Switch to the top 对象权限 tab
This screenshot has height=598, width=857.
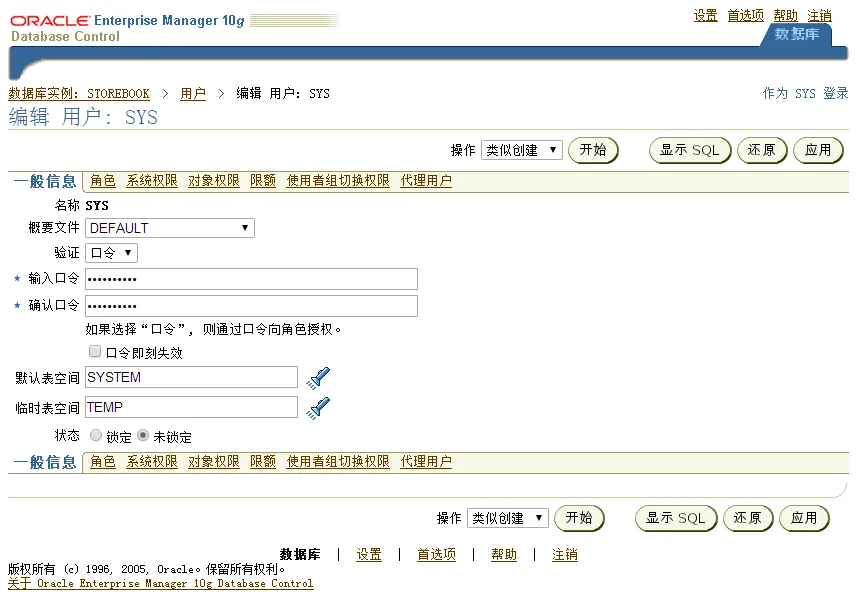coord(214,180)
